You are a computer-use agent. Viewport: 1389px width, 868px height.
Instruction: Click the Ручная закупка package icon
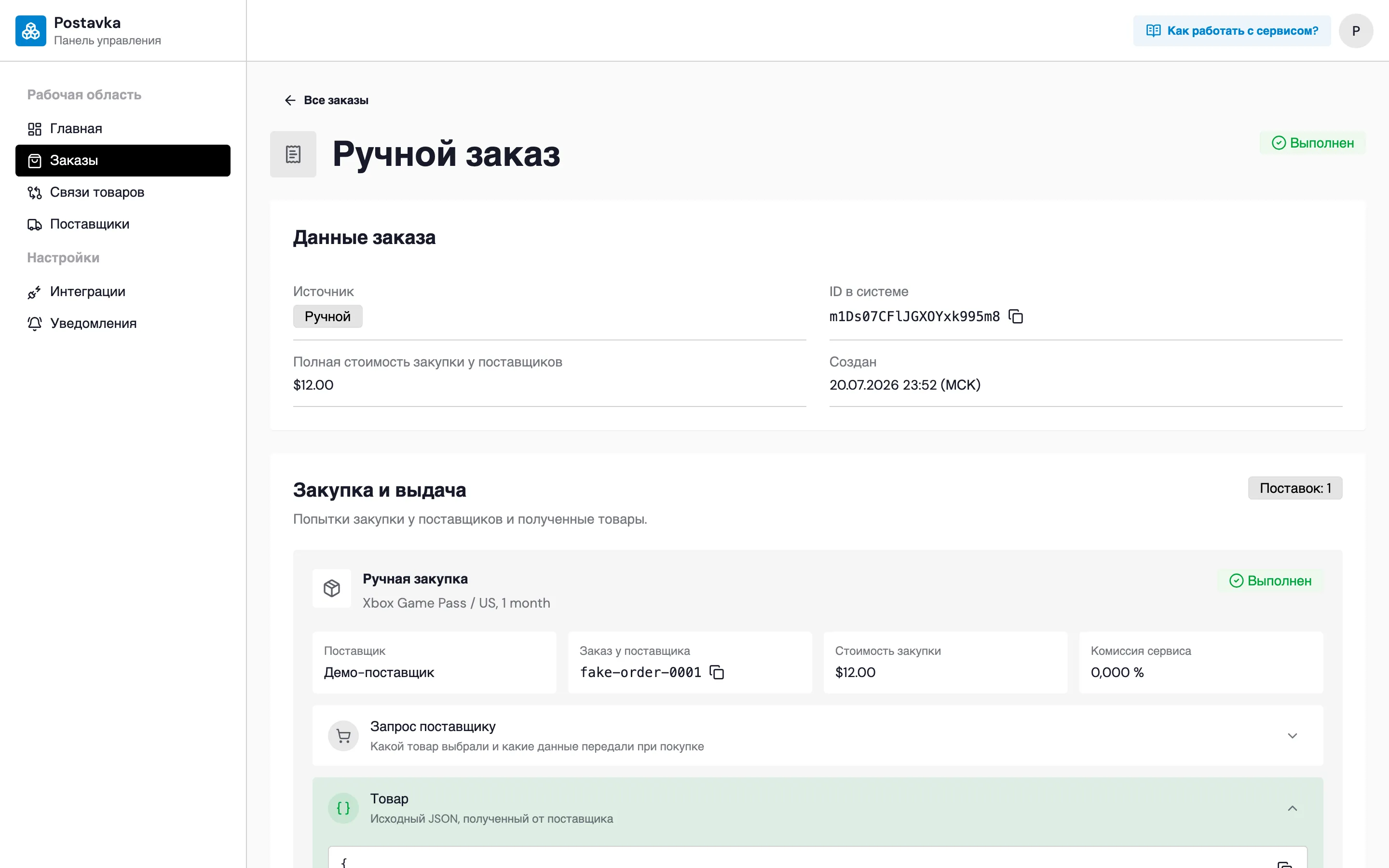point(332,588)
